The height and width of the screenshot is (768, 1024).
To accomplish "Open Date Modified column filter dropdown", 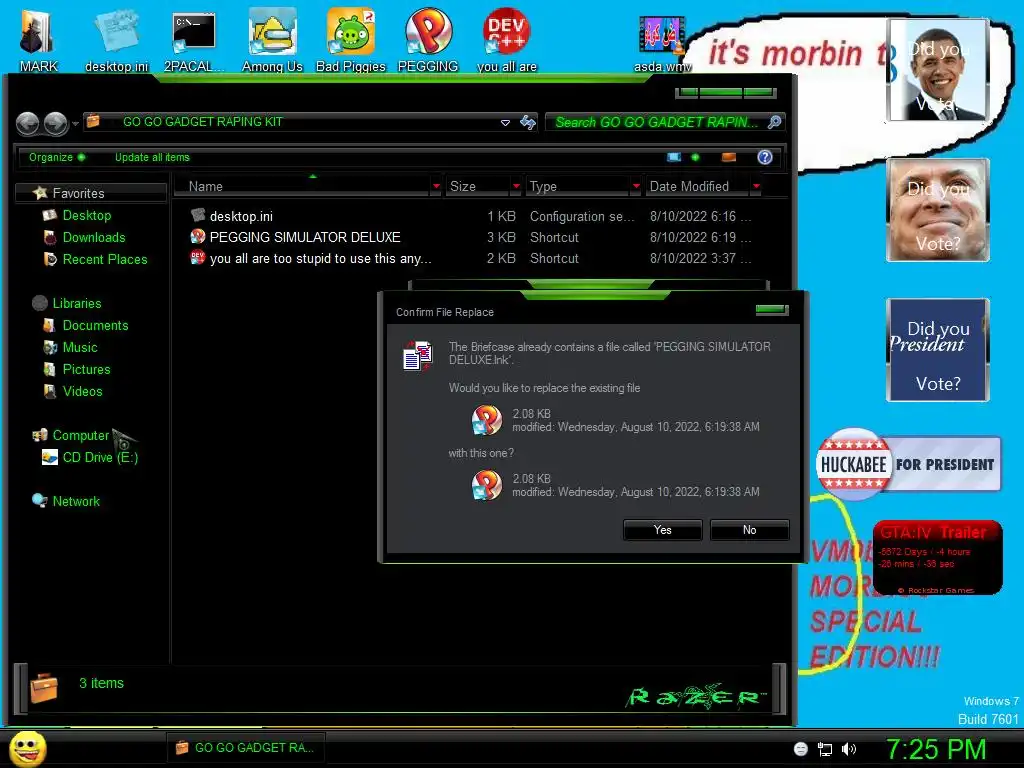I will [x=756, y=187].
